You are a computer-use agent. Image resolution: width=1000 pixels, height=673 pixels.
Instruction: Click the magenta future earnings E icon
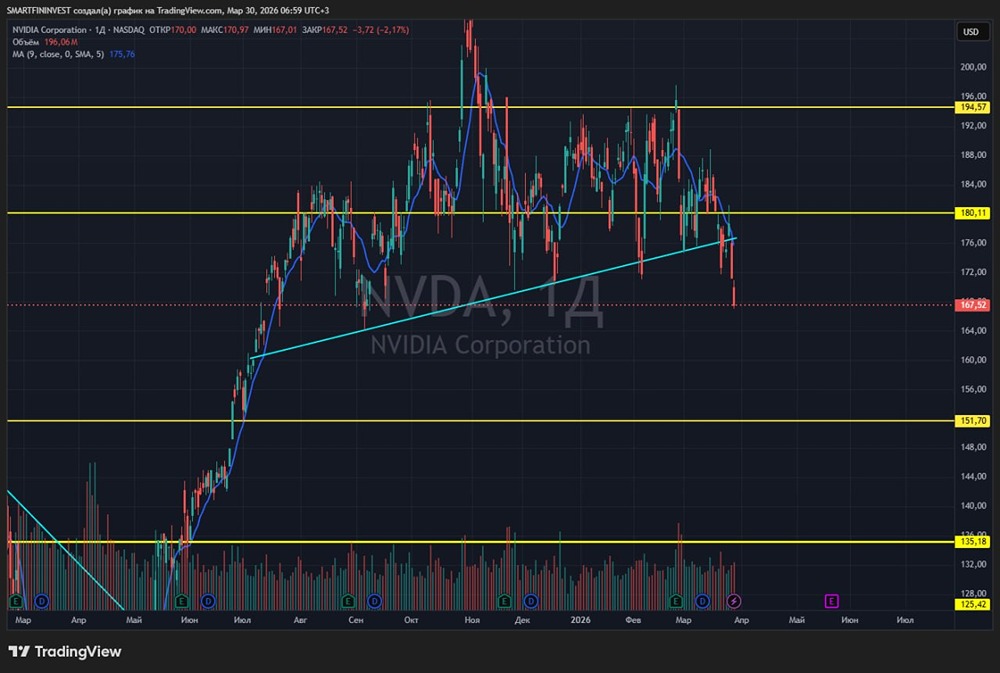pos(831,601)
